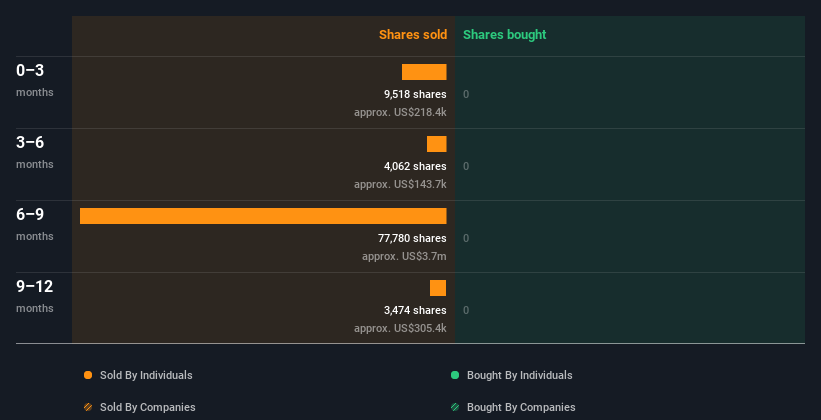
Task: Click the striped Sold By Companies legend icon
Action: 88,407
